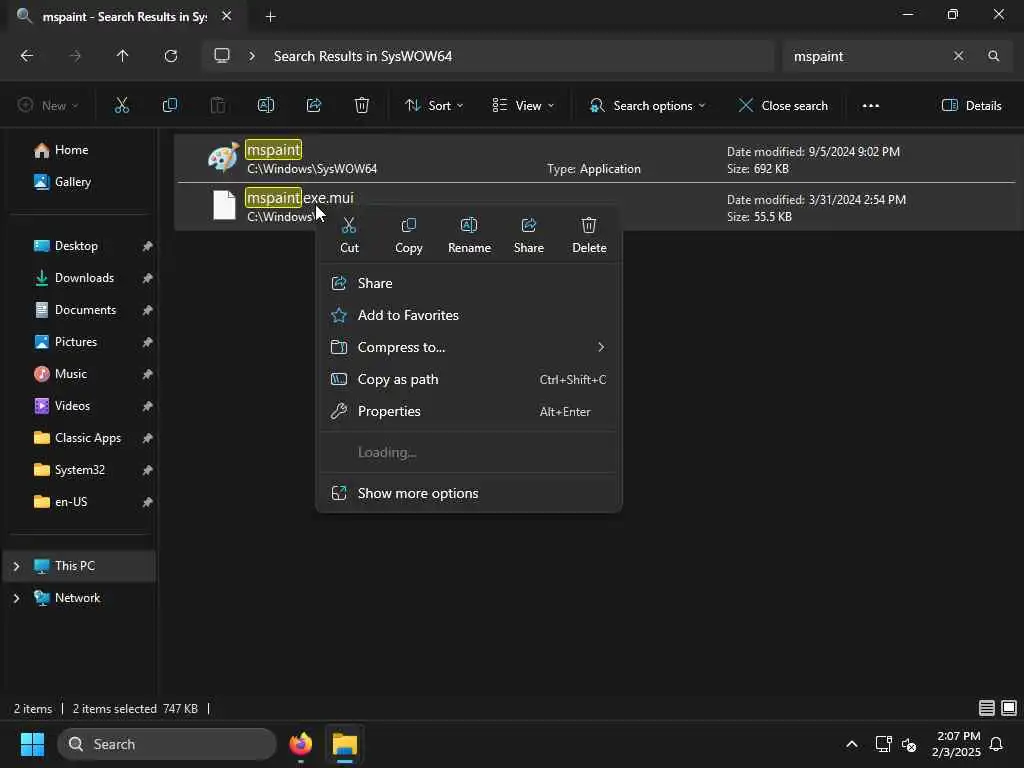Viewport: 1024px width, 768px height.
Task: Click the muted volume tray icon
Action: [909, 744]
